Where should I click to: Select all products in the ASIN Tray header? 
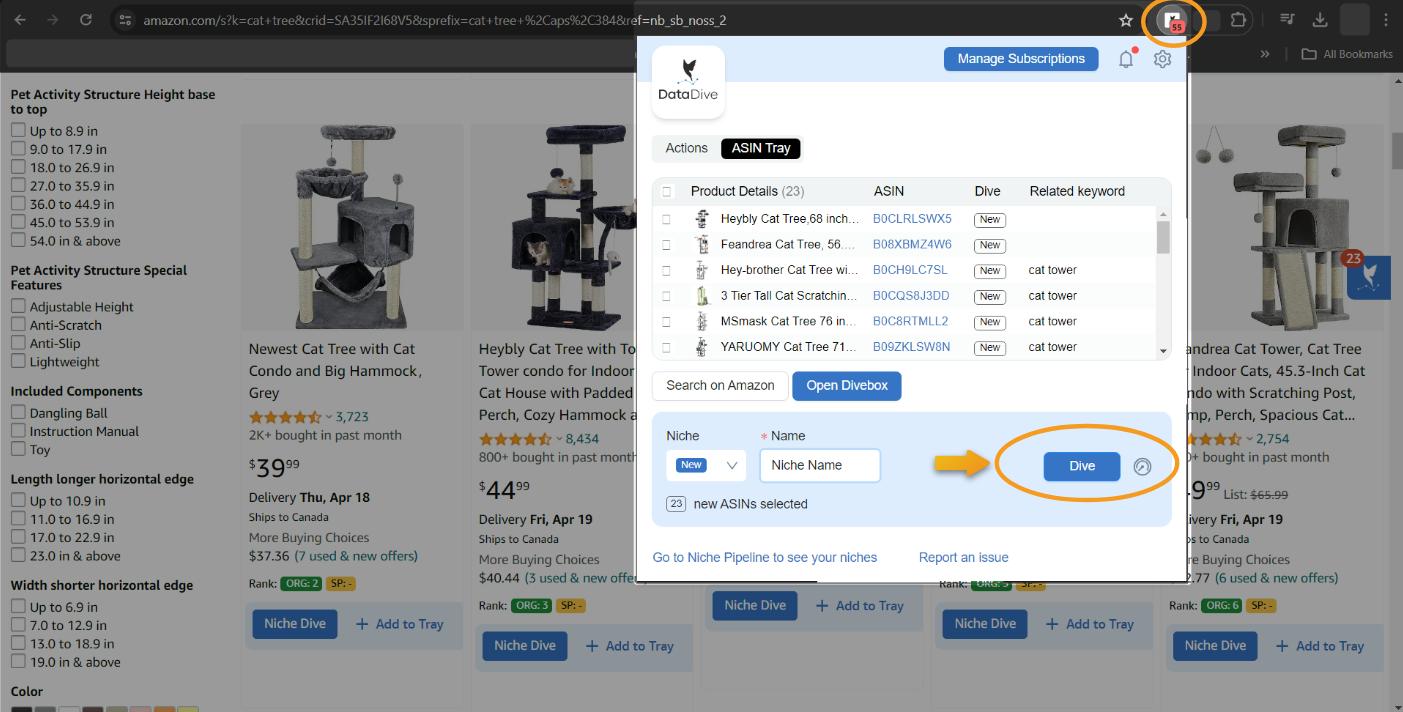[666, 191]
